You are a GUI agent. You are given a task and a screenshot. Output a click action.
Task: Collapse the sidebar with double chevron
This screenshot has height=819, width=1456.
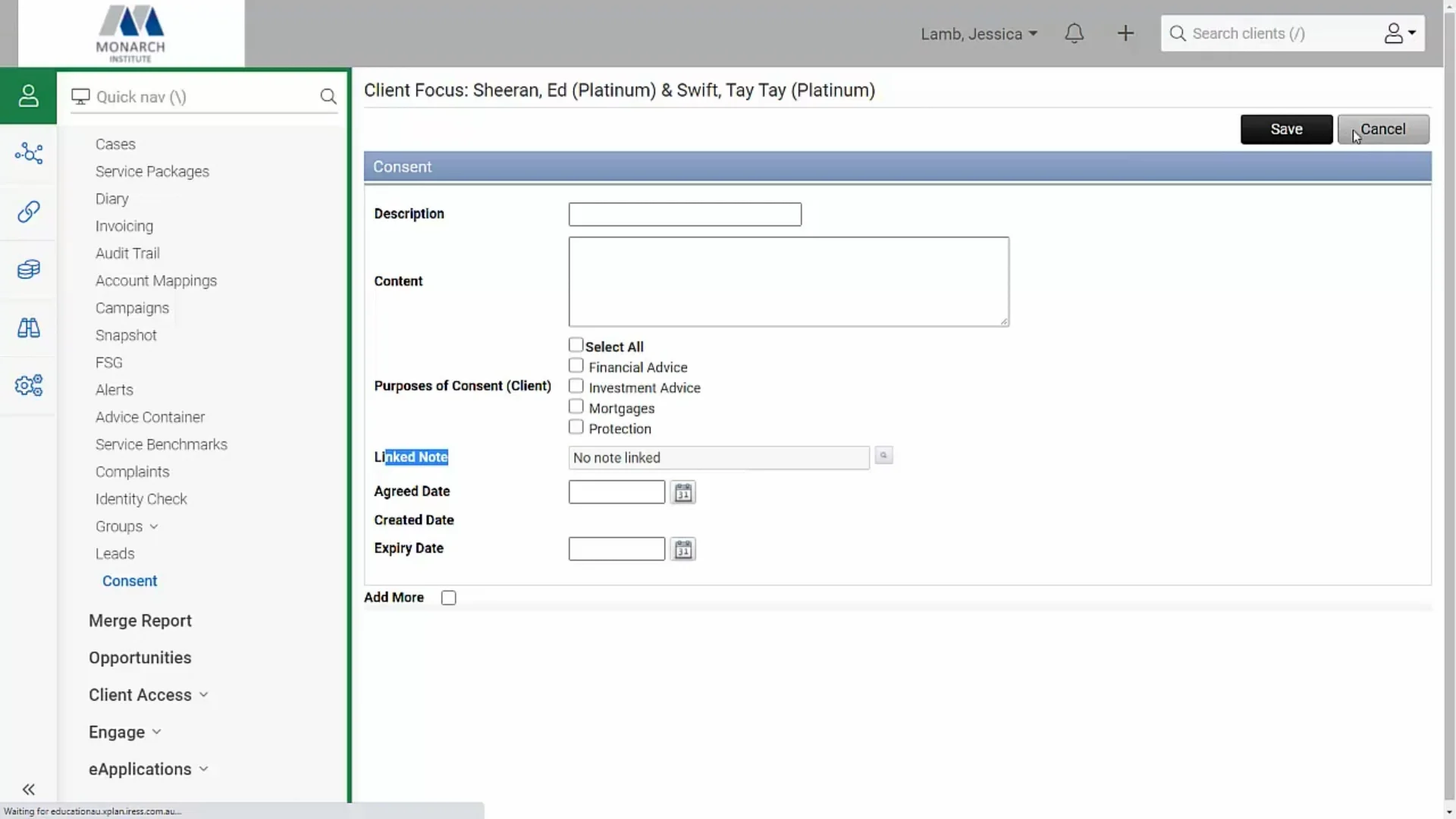28,789
